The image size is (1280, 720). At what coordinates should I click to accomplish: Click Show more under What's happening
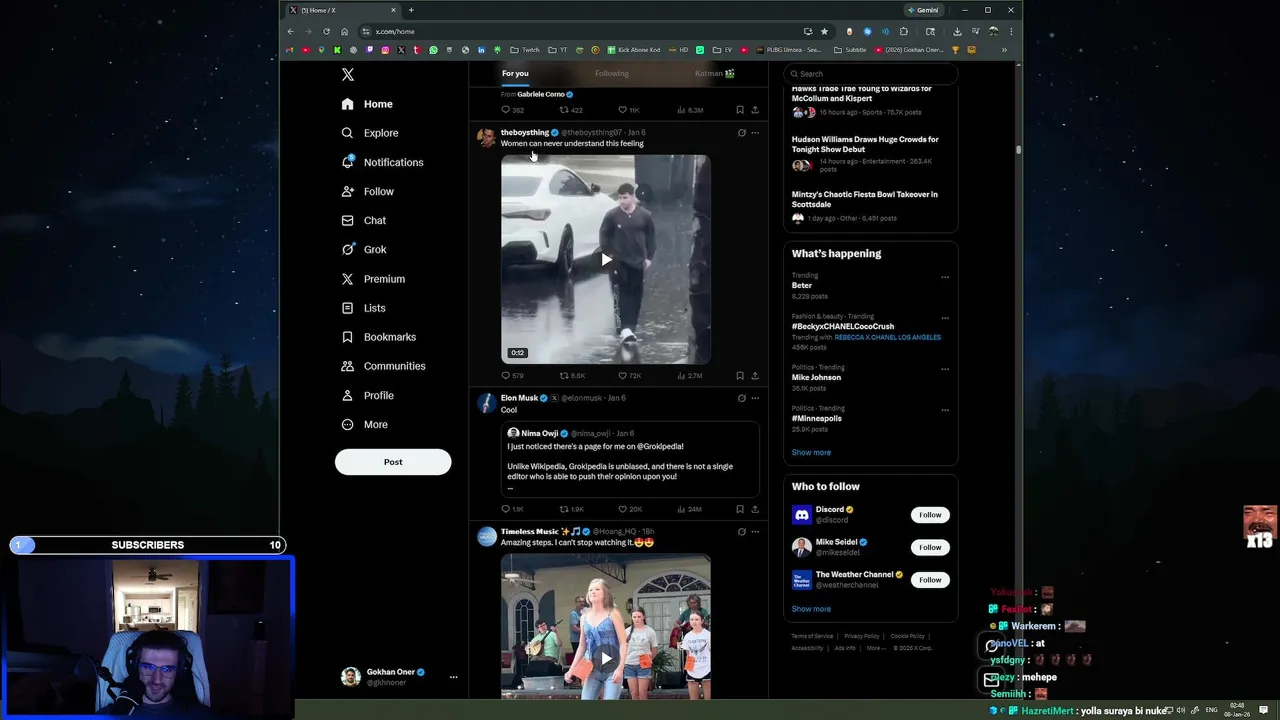811,452
